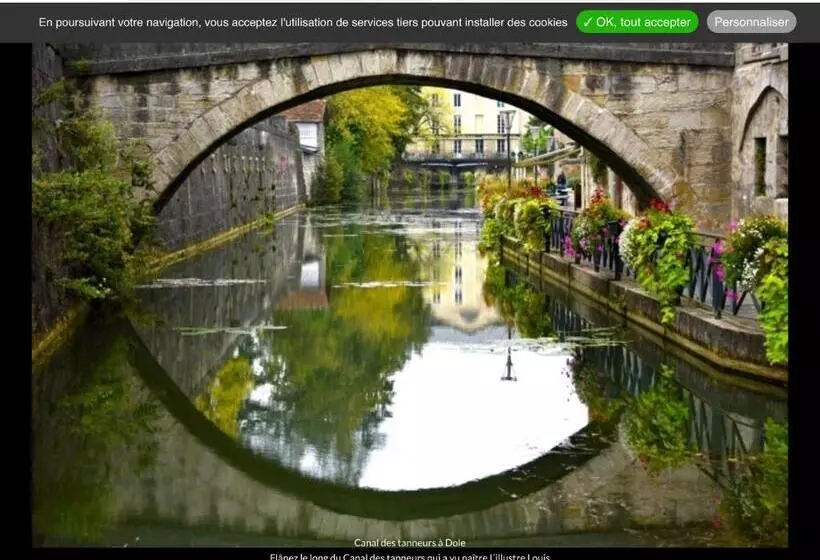
Task: Select the caption Canal des tanneurs à Dole
Action: [409, 543]
